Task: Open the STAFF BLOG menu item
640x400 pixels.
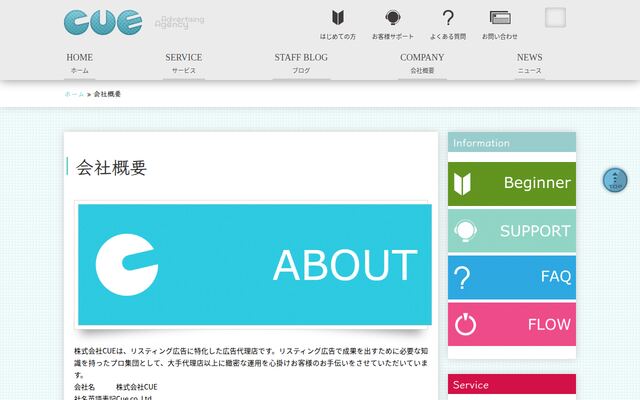Action: click(x=301, y=63)
